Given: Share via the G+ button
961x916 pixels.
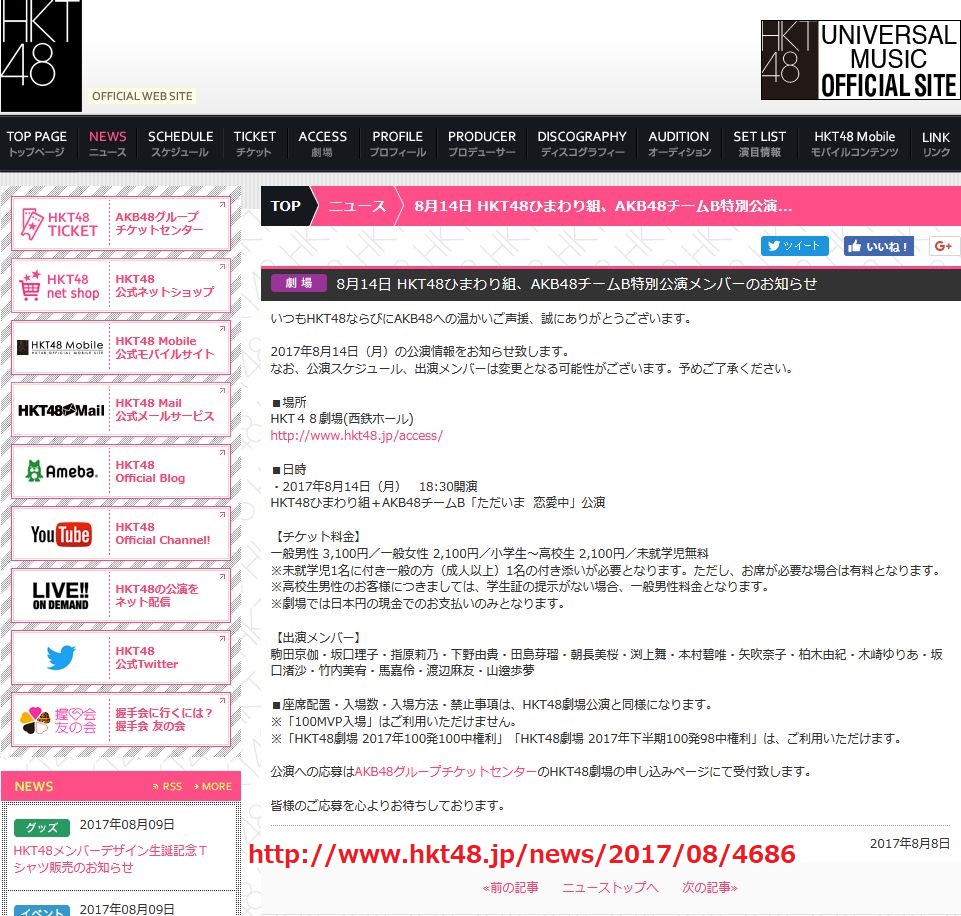Looking at the screenshot, I should (x=944, y=246).
